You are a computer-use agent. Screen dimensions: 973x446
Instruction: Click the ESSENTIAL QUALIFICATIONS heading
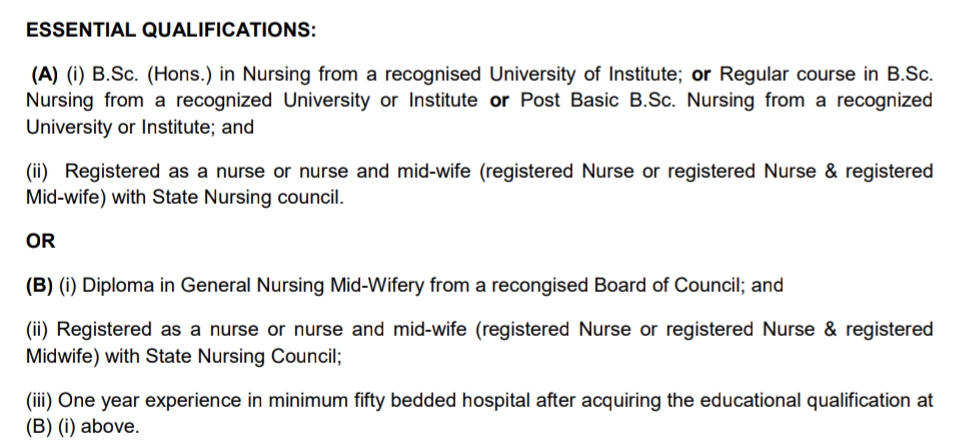point(171,30)
